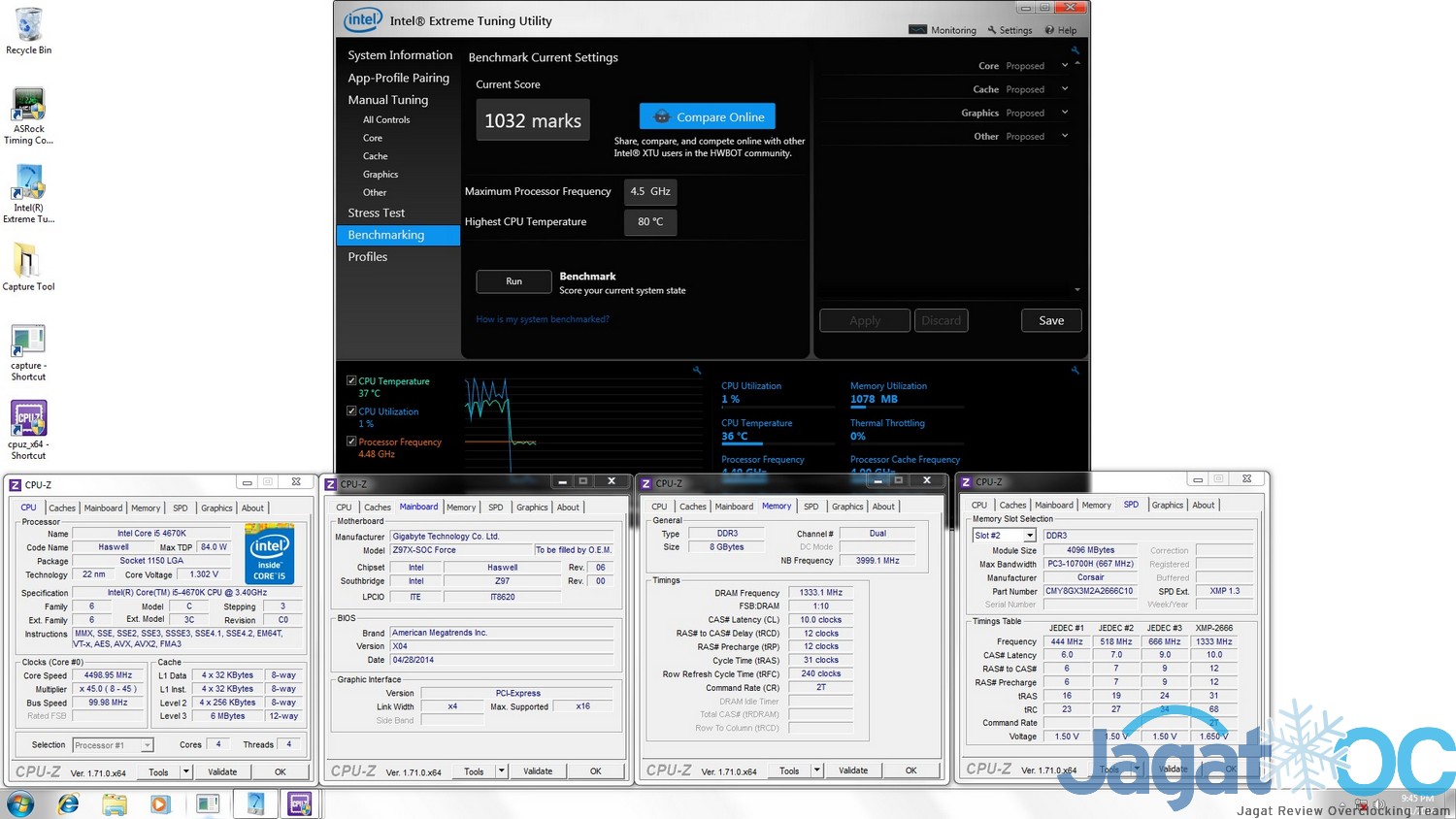Screen dimensions: 1456x819
Task: Click the Run benchmark button
Action: [x=514, y=281]
